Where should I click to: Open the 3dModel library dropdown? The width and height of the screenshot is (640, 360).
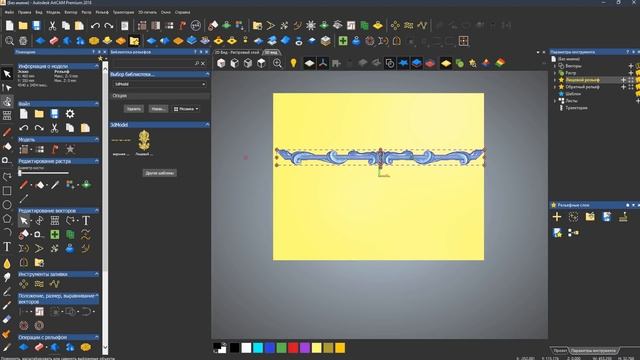(160, 84)
